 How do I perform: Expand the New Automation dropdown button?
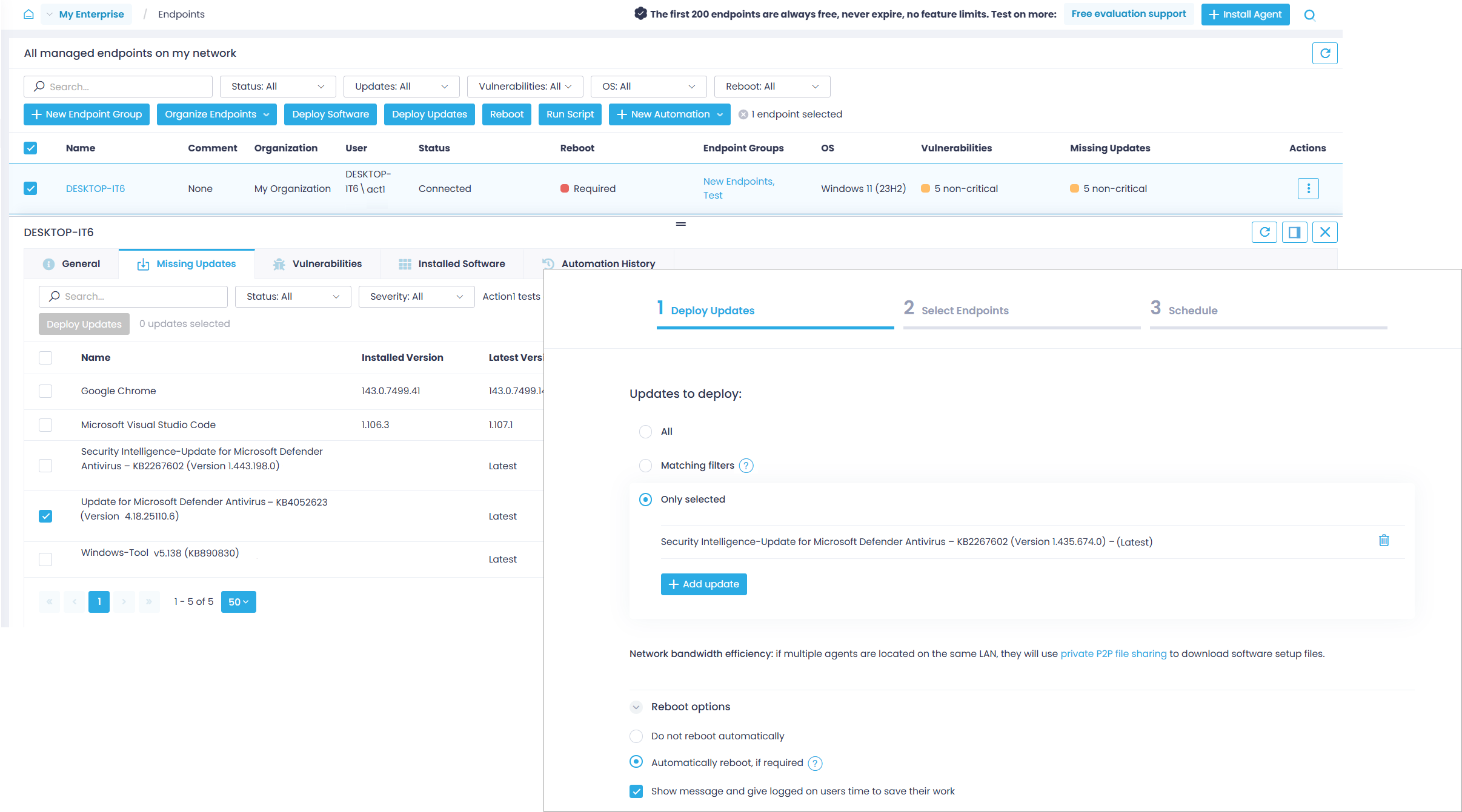pos(670,114)
